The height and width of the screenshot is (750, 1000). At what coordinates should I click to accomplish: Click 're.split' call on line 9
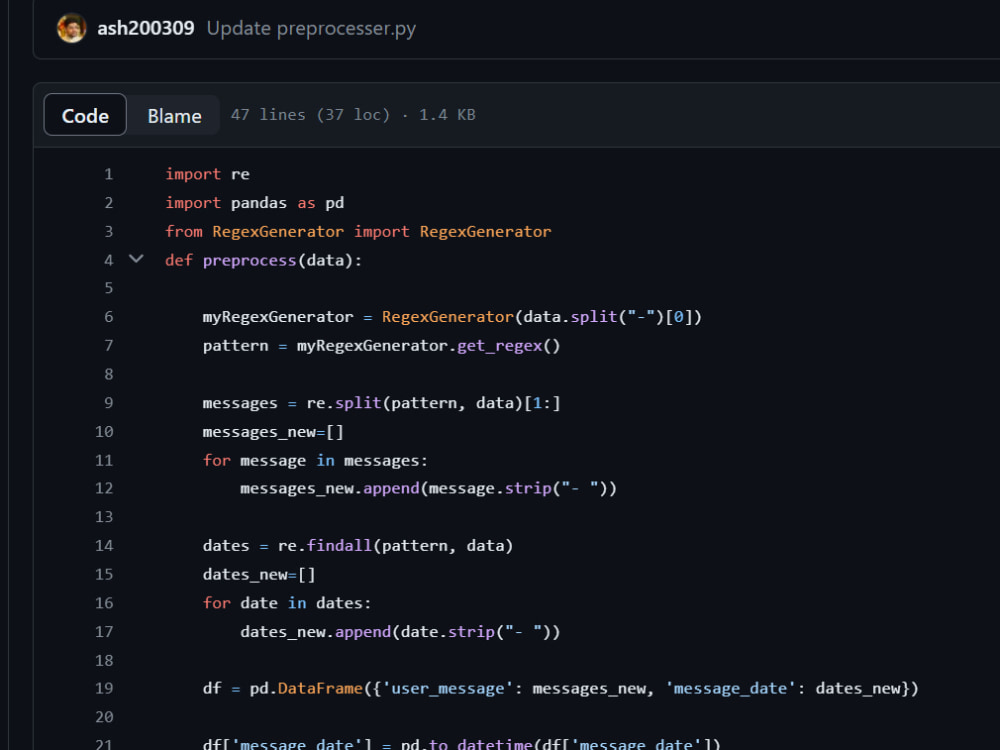click(344, 403)
